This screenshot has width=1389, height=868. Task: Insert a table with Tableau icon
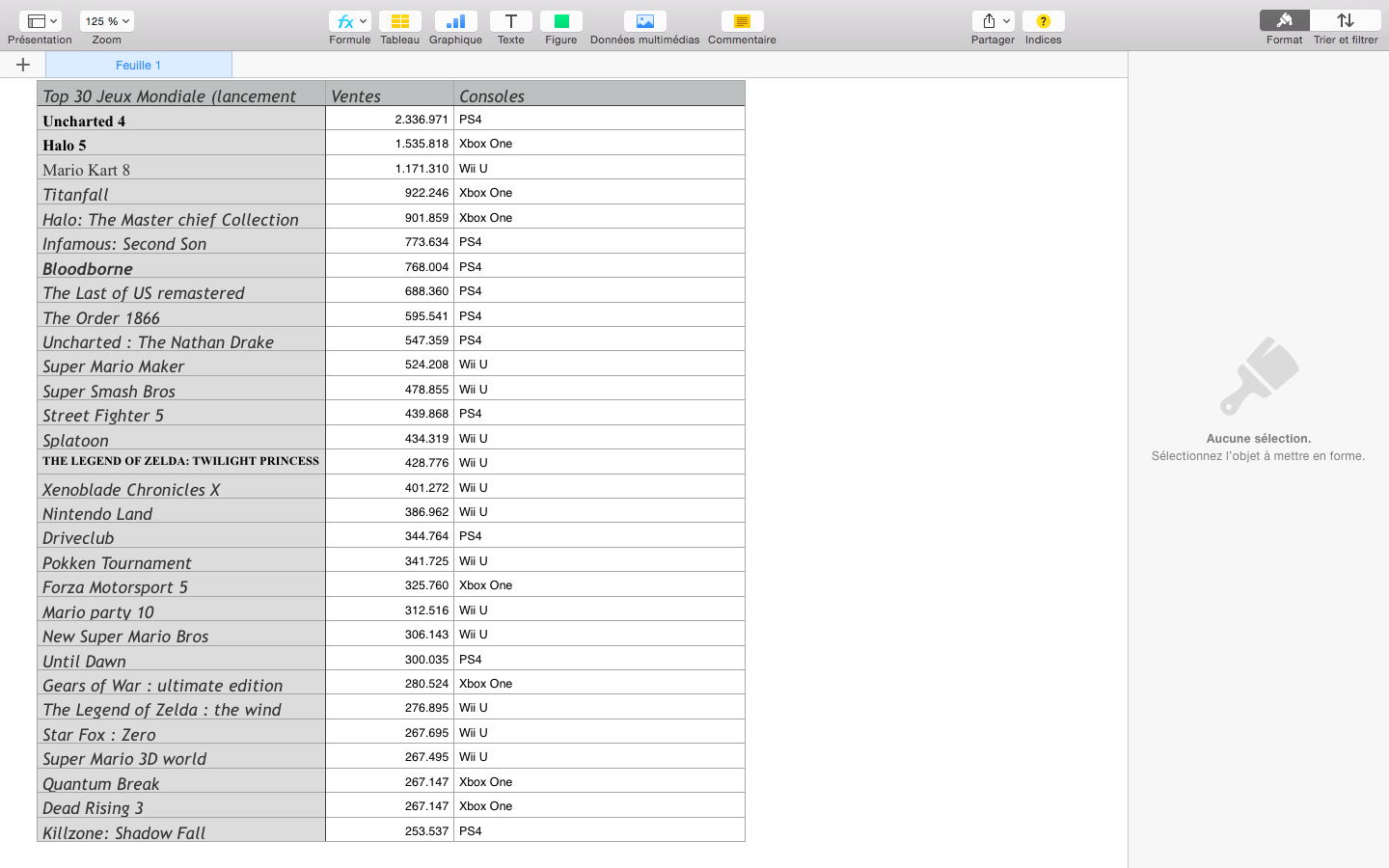coord(399,21)
